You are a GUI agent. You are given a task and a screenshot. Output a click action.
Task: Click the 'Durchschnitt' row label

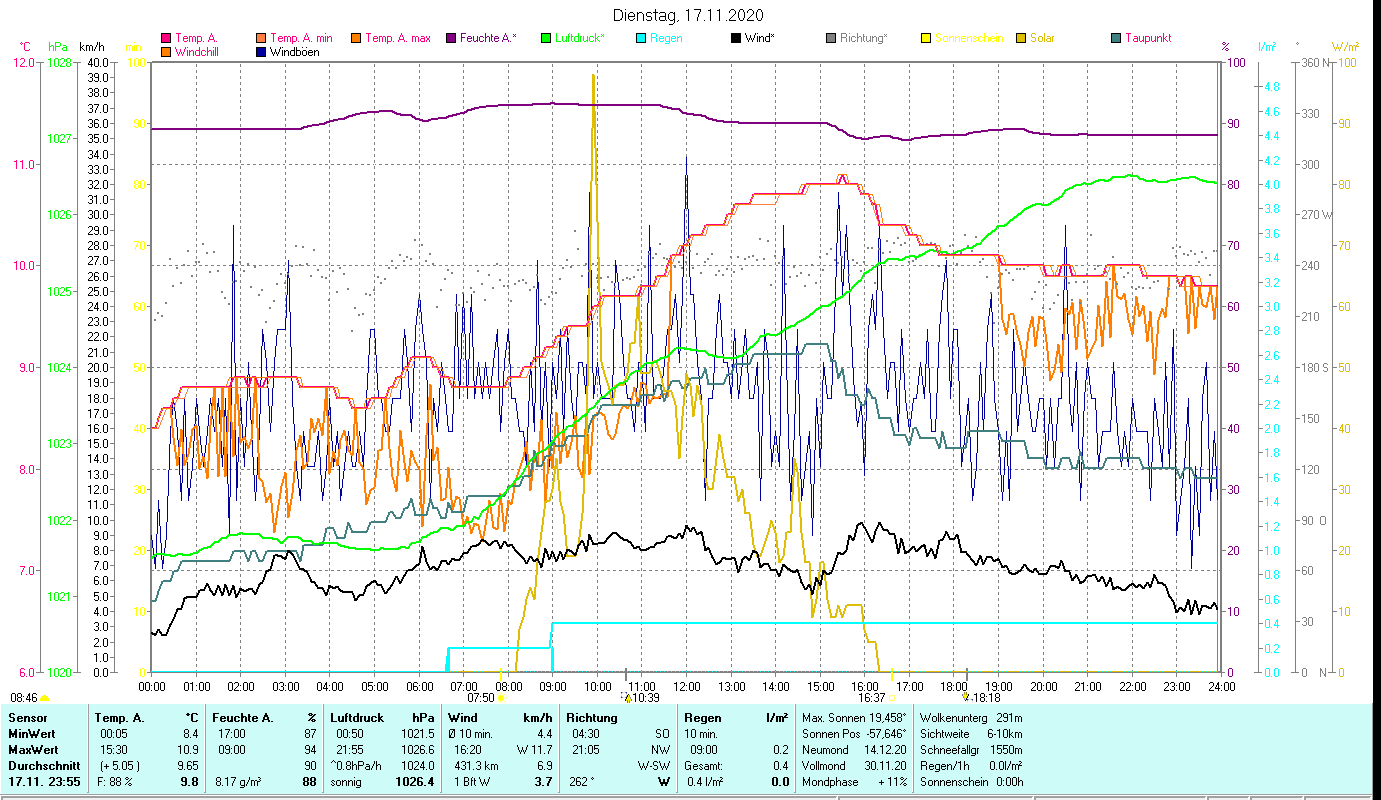[42, 765]
